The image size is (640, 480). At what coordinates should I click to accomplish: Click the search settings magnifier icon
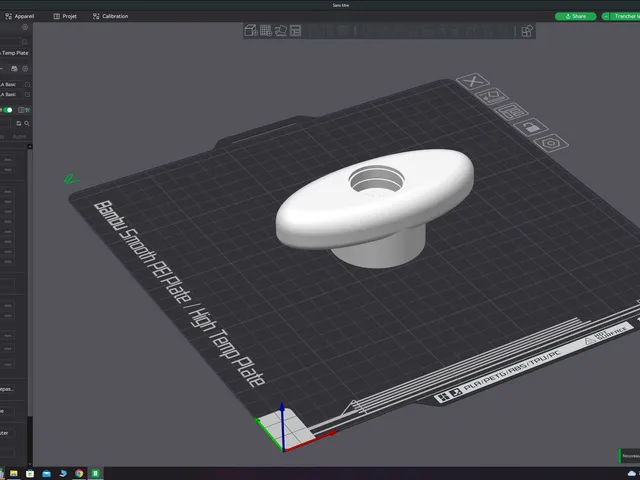(x=27, y=123)
